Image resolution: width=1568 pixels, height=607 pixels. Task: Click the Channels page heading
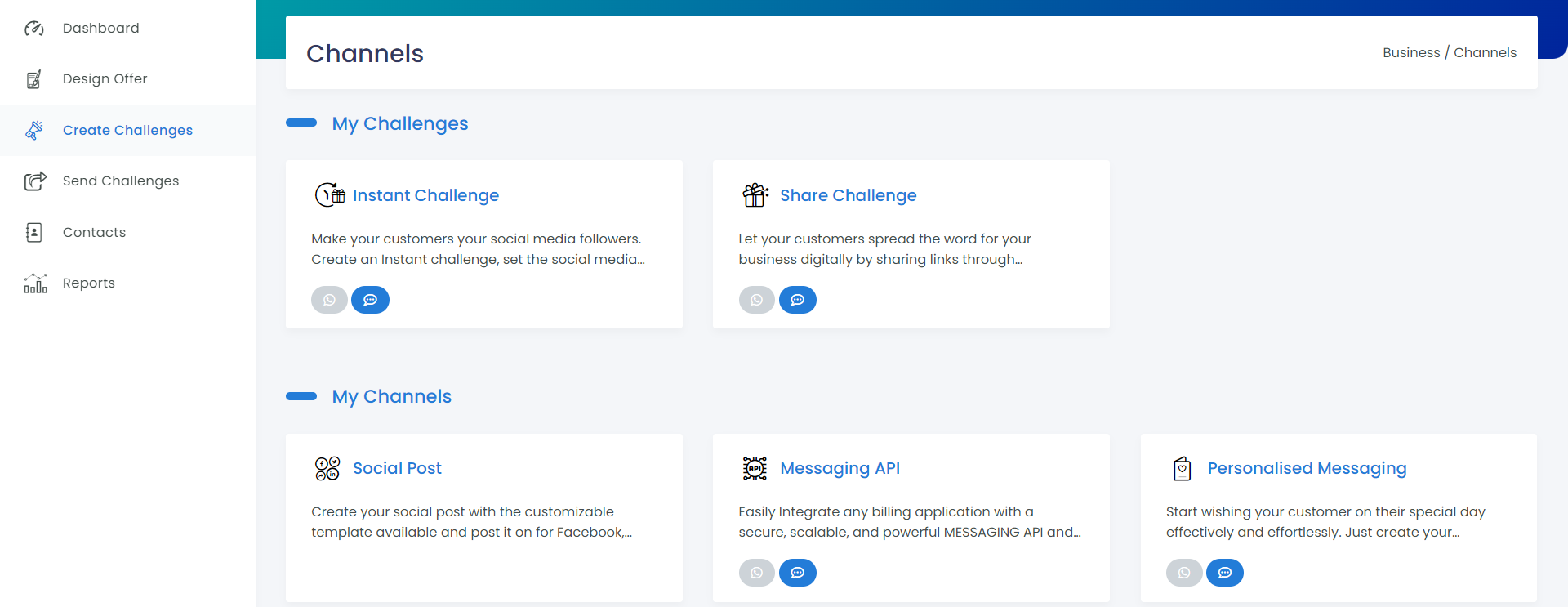click(x=365, y=53)
